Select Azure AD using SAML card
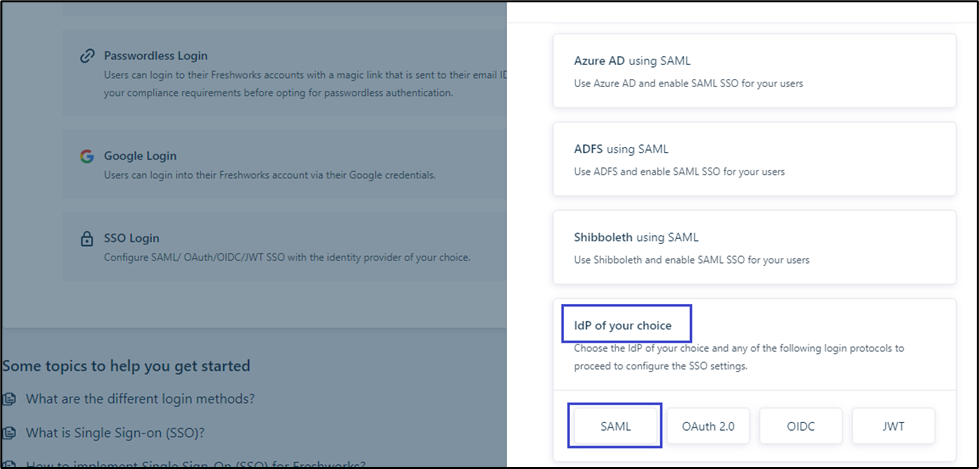Image resolution: width=979 pixels, height=469 pixels. (x=754, y=71)
